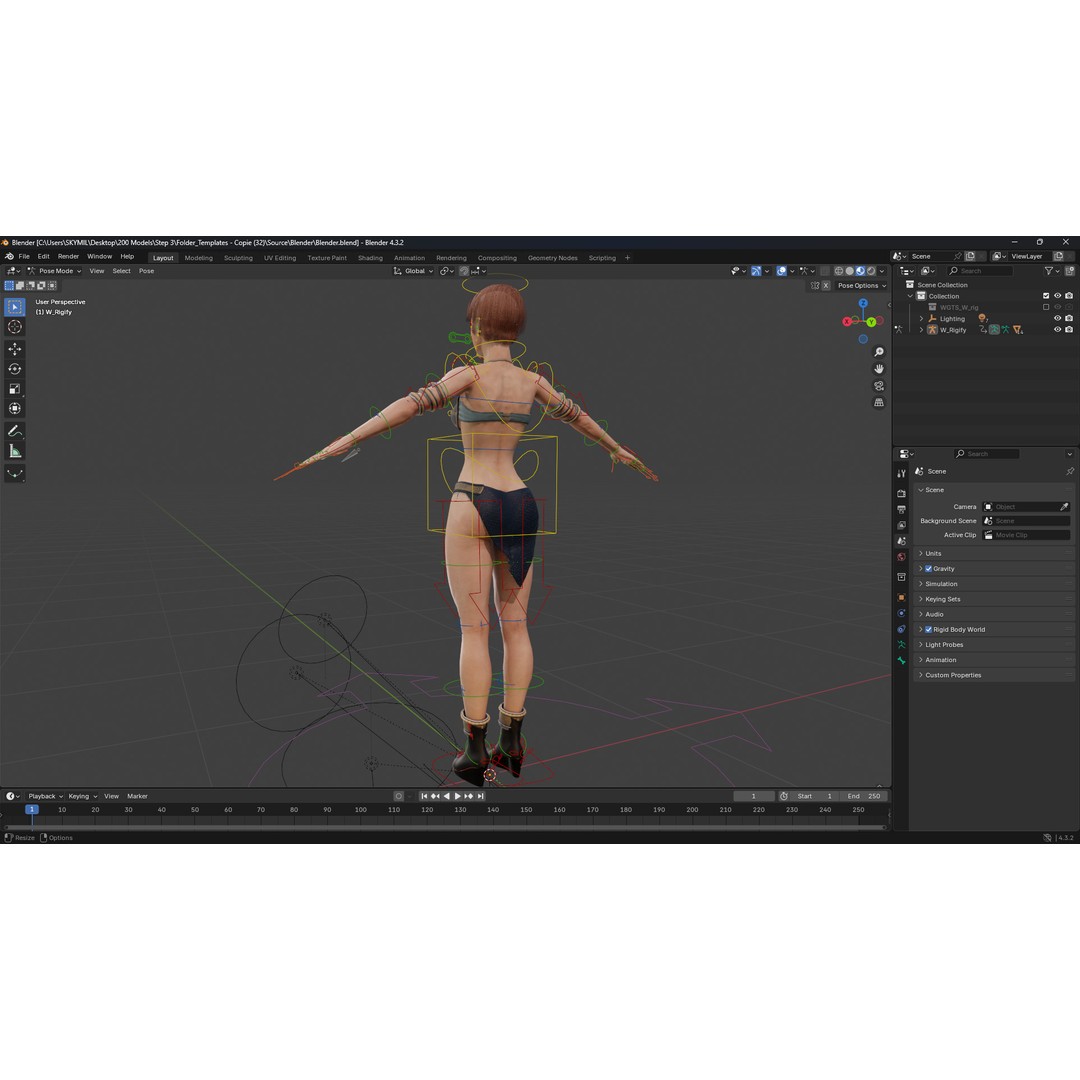Image resolution: width=1080 pixels, height=1080 pixels.
Task: Open the Pose Mode dropdown
Action: 54,271
